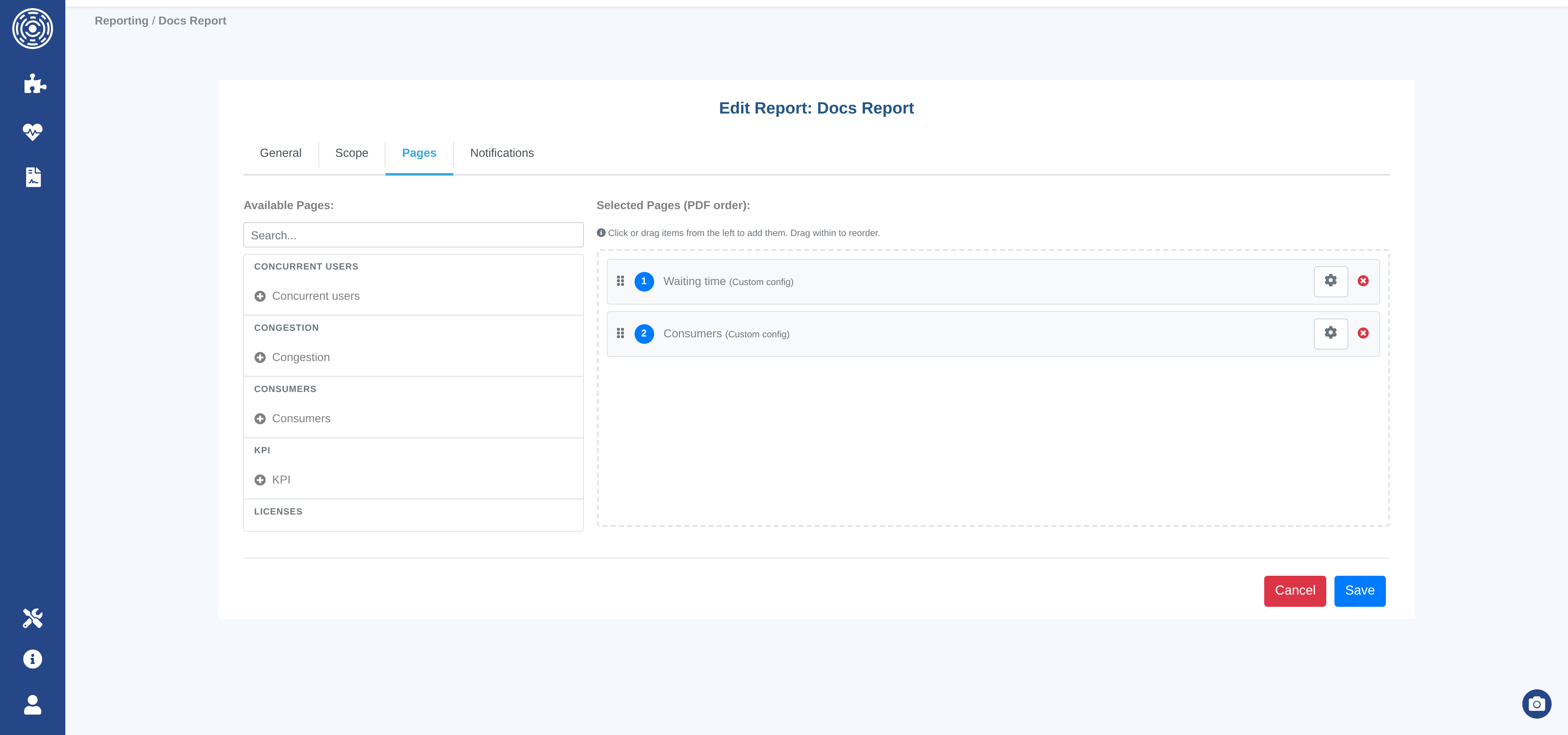Click plus icon next to Congestion
This screenshot has width=1568, height=735.
point(260,358)
